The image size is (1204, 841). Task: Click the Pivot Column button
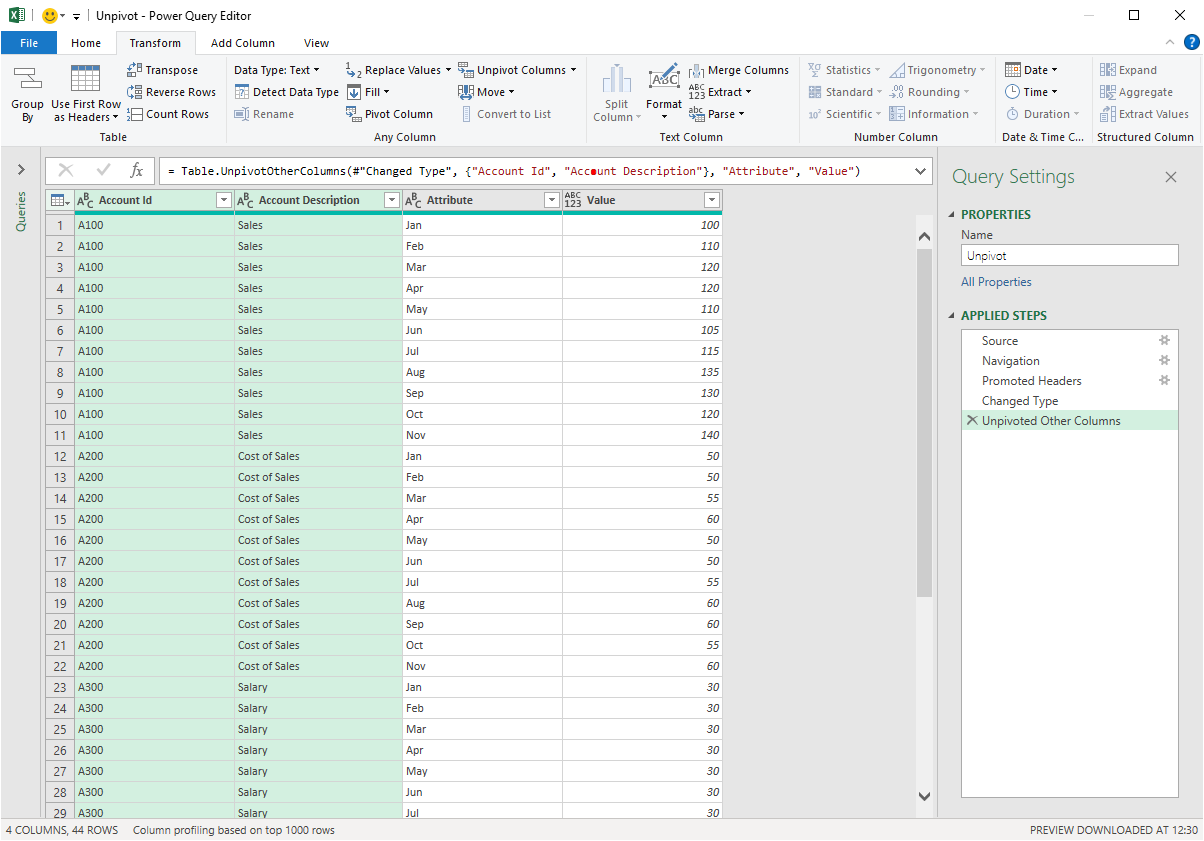(x=389, y=114)
